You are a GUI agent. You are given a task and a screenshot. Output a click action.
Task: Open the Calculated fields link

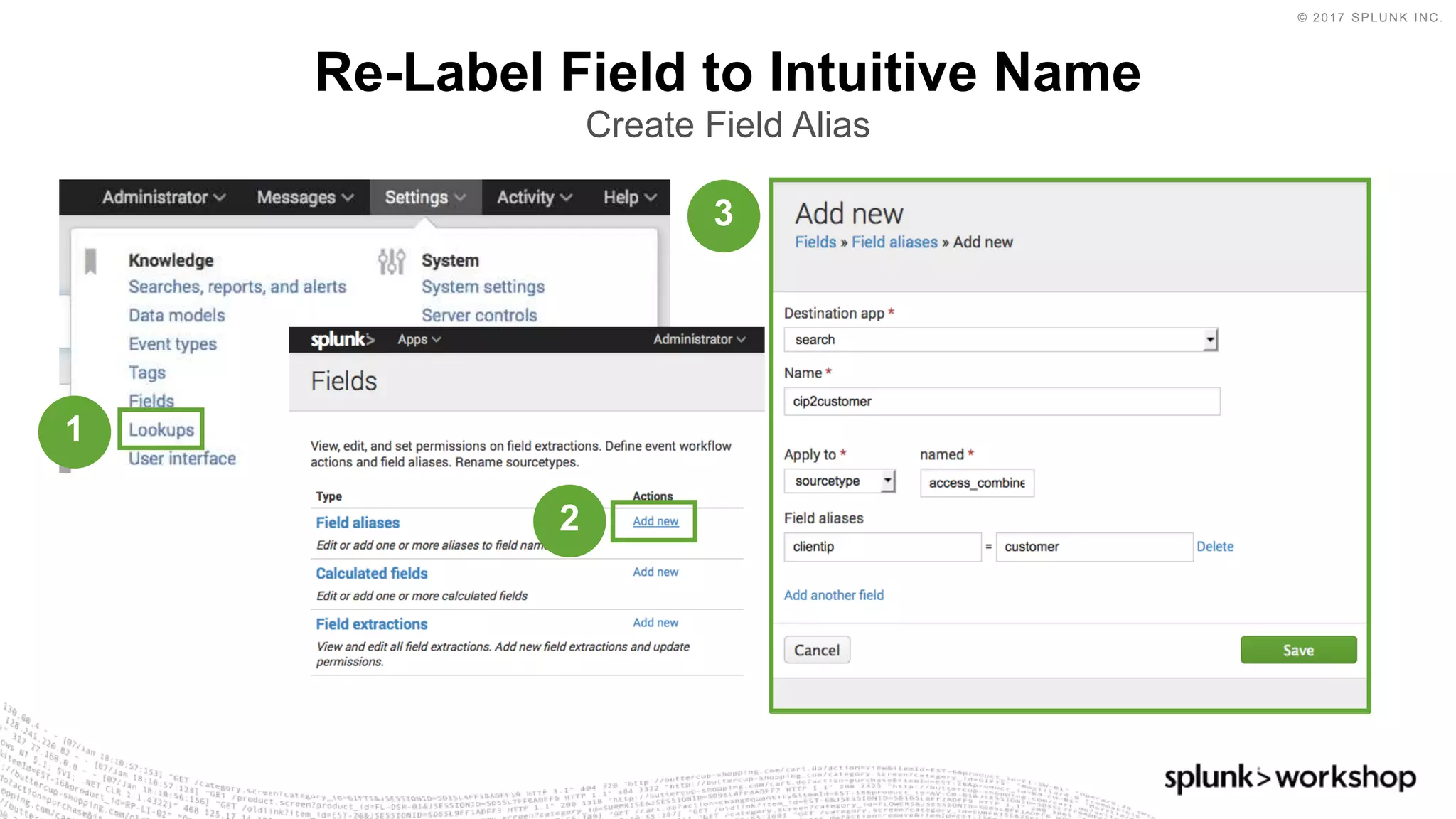coord(372,573)
